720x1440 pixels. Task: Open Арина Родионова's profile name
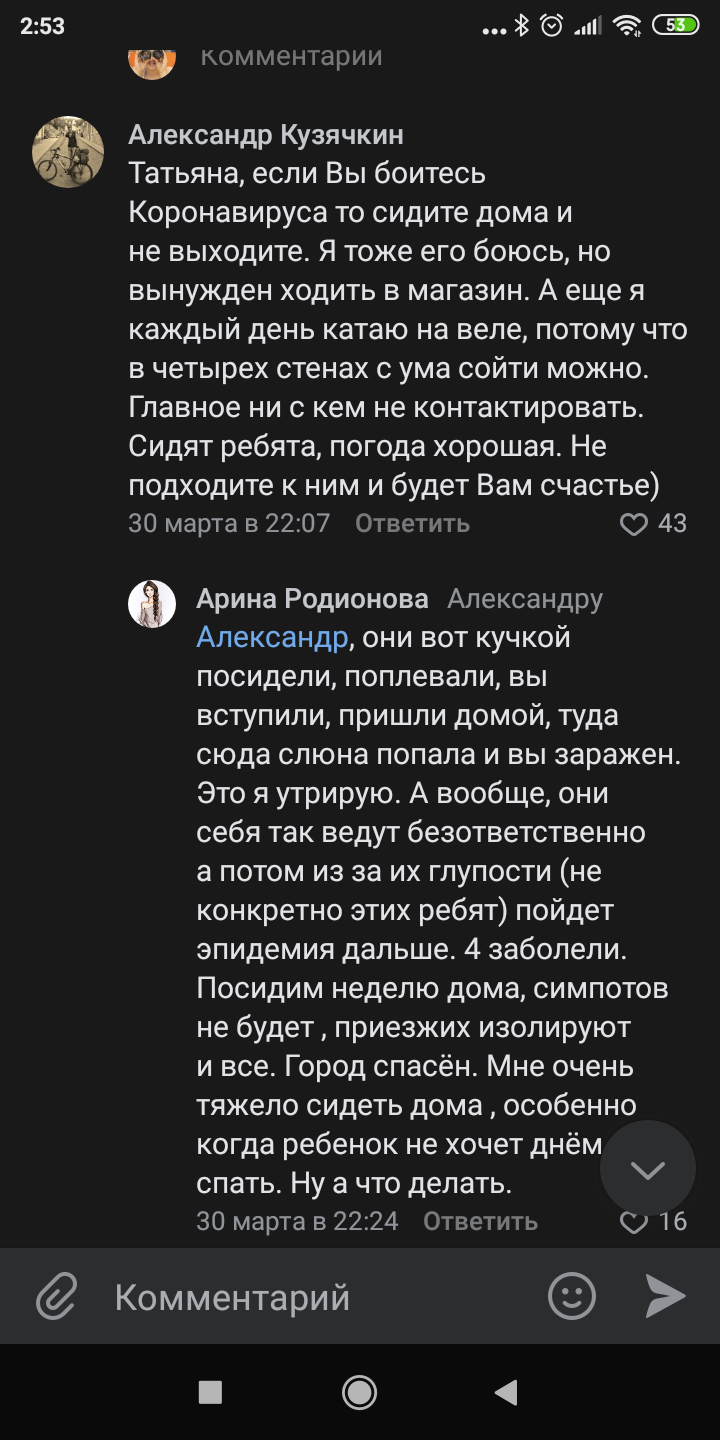coord(312,599)
